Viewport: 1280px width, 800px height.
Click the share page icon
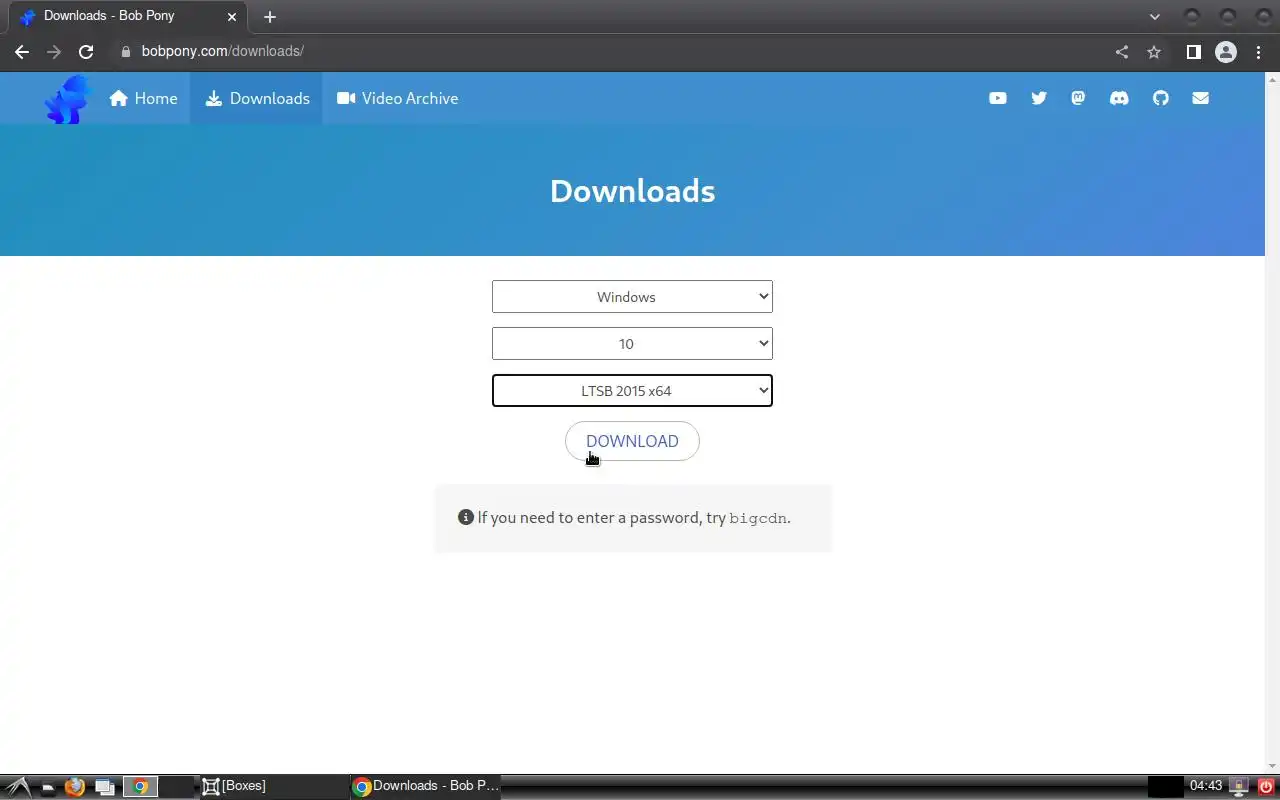click(1122, 52)
